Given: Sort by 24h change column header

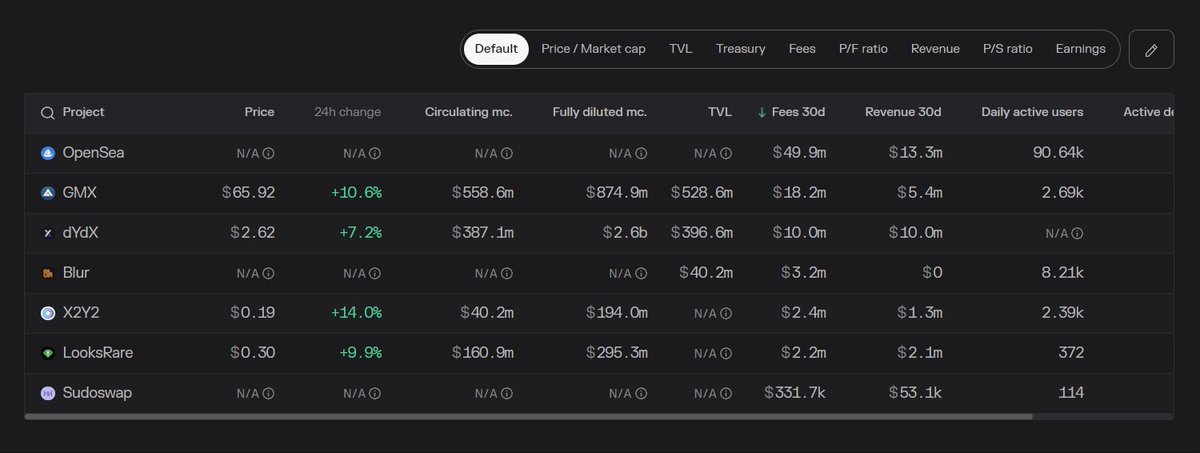Looking at the screenshot, I should tap(347, 112).
